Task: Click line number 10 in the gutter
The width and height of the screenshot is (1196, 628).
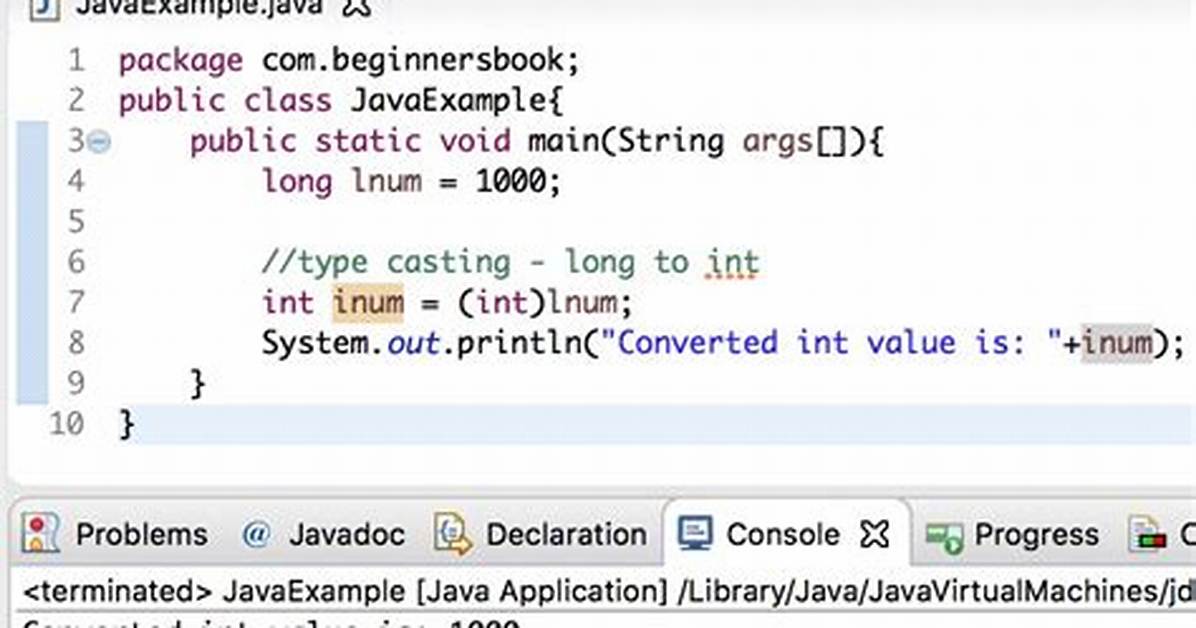Action: click(x=66, y=423)
